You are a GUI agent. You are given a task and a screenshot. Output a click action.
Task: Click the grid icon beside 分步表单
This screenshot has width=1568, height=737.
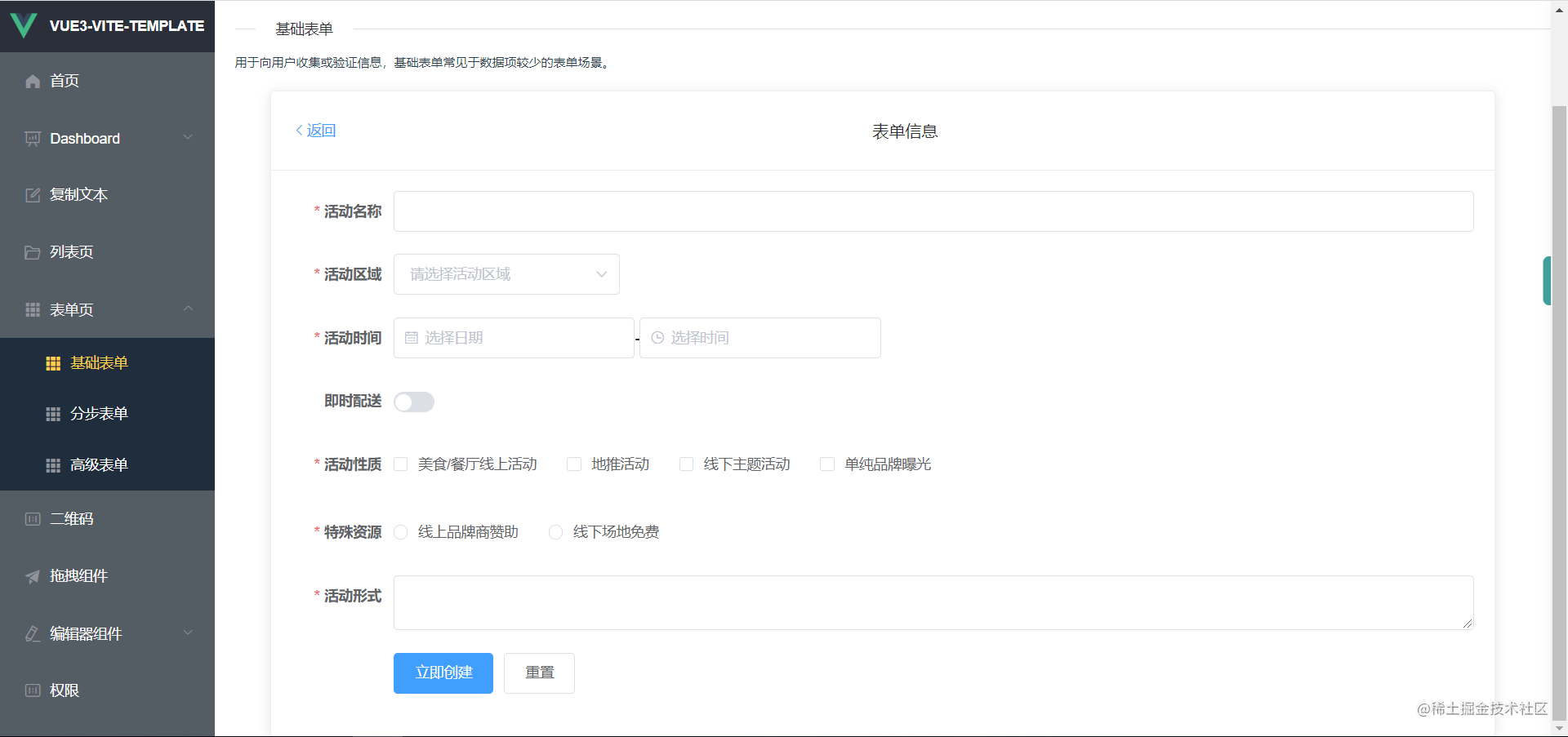(x=53, y=414)
